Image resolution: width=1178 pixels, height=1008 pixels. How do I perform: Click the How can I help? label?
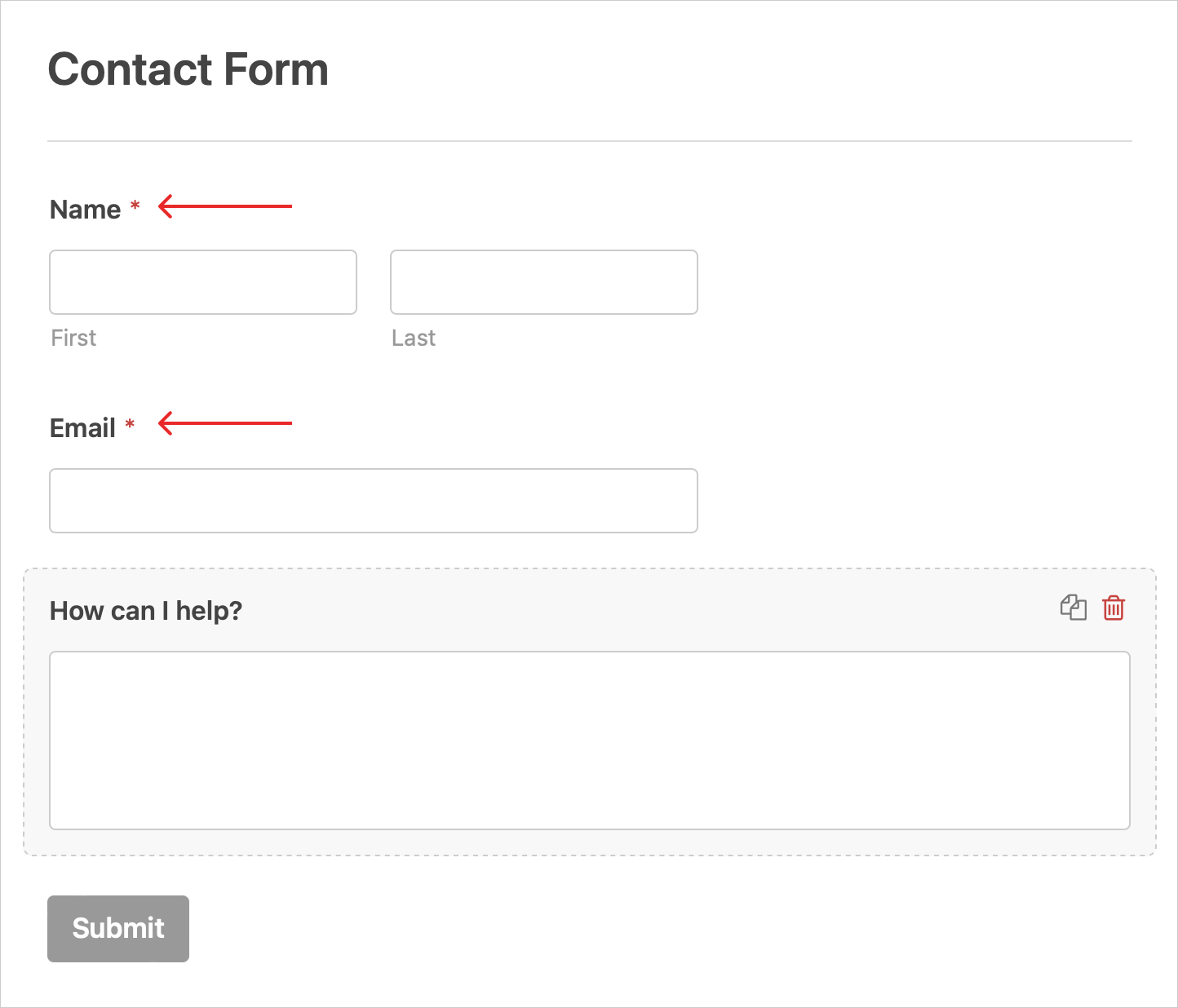pyautogui.click(x=146, y=611)
